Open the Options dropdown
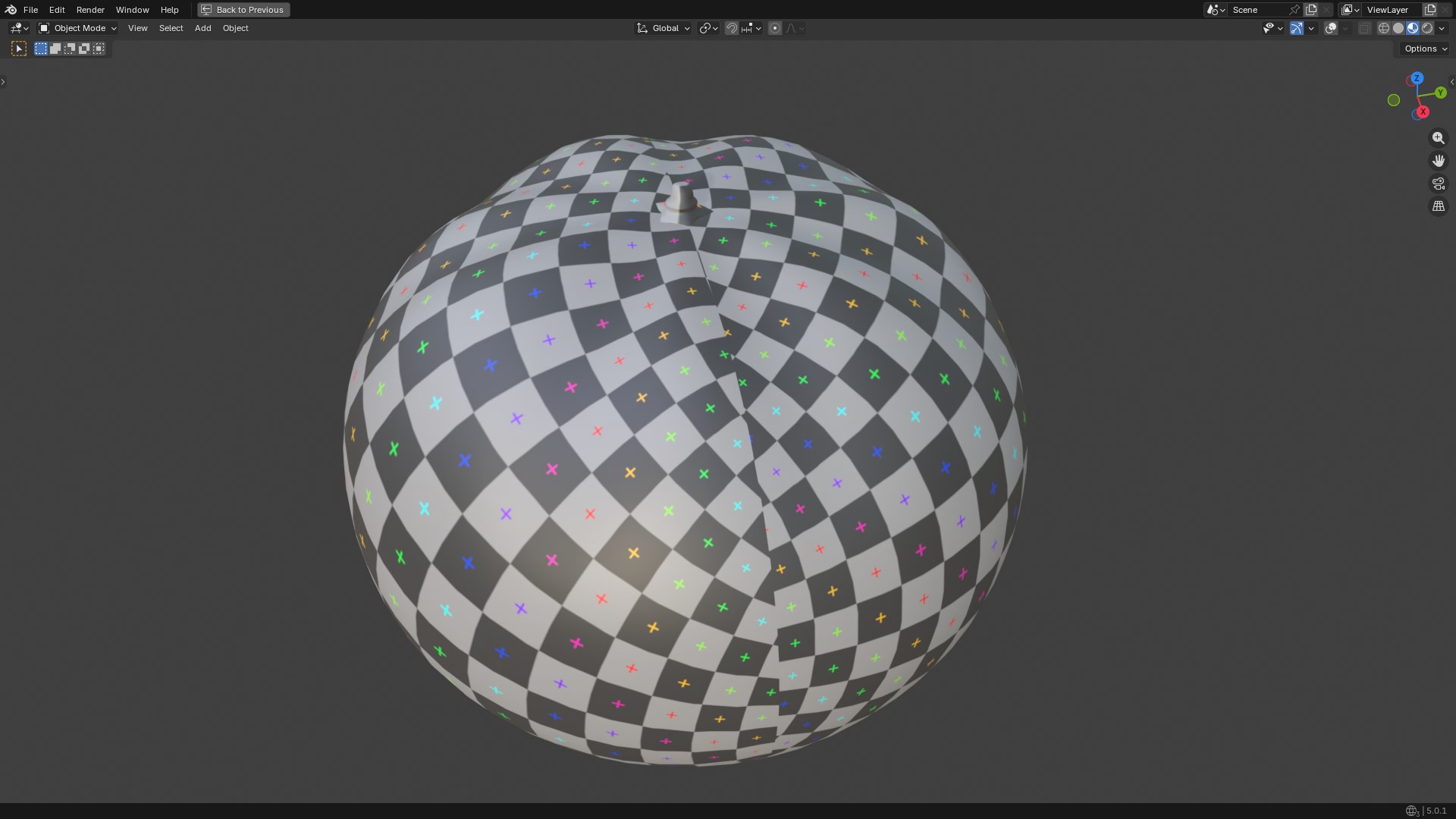Image resolution: width=1456 pixels, height=819 pixels. (1426, 49)
